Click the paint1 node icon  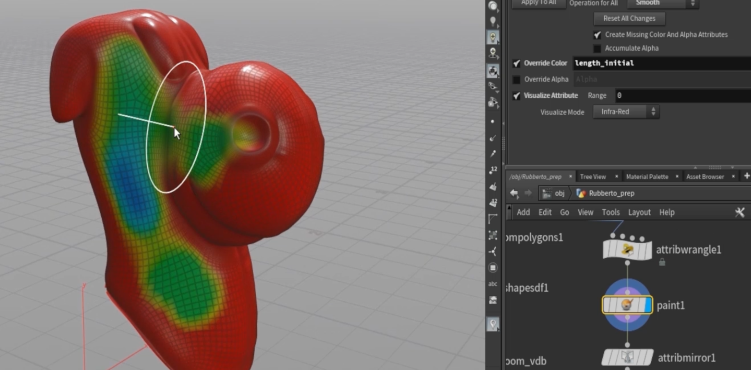click(x=627, y=305)
